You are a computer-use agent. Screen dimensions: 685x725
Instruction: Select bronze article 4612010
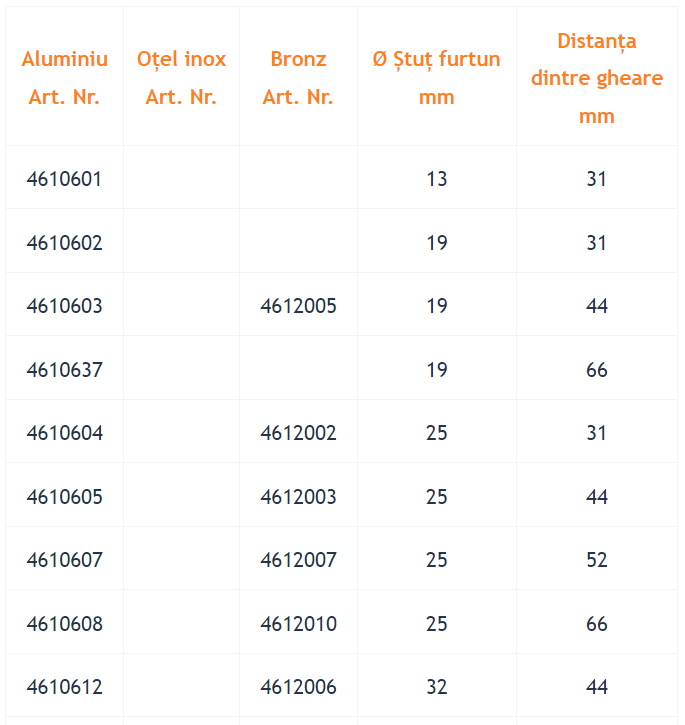click(298, 624)
